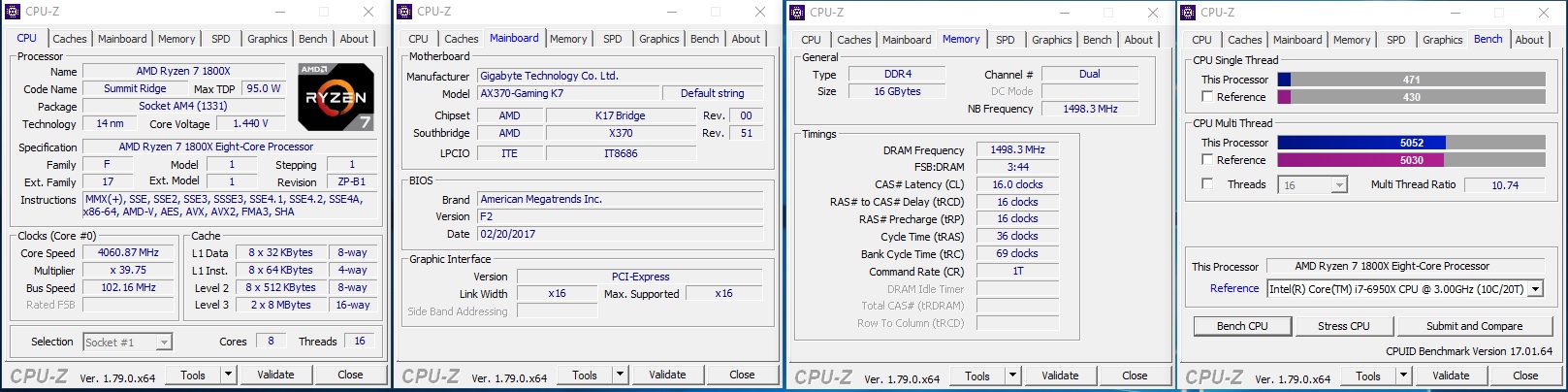Screen dimensions: 1568x392
Task: Close the Memory CPU-Z window
Action: pos(1152,12)
